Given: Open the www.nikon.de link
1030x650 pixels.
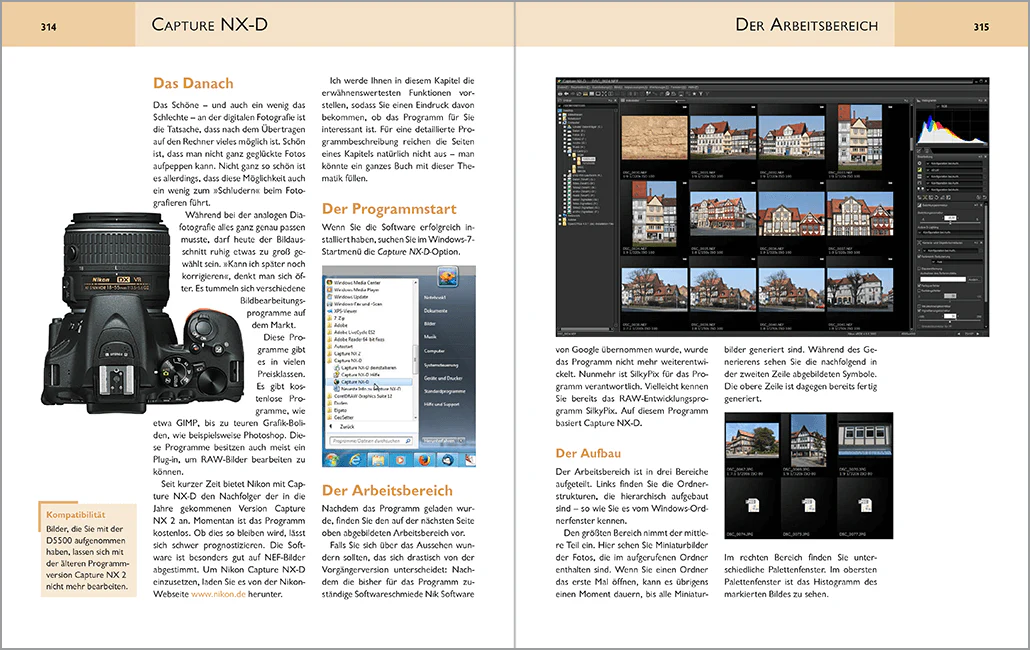Looking at the screenshot, I should point(219,593).
